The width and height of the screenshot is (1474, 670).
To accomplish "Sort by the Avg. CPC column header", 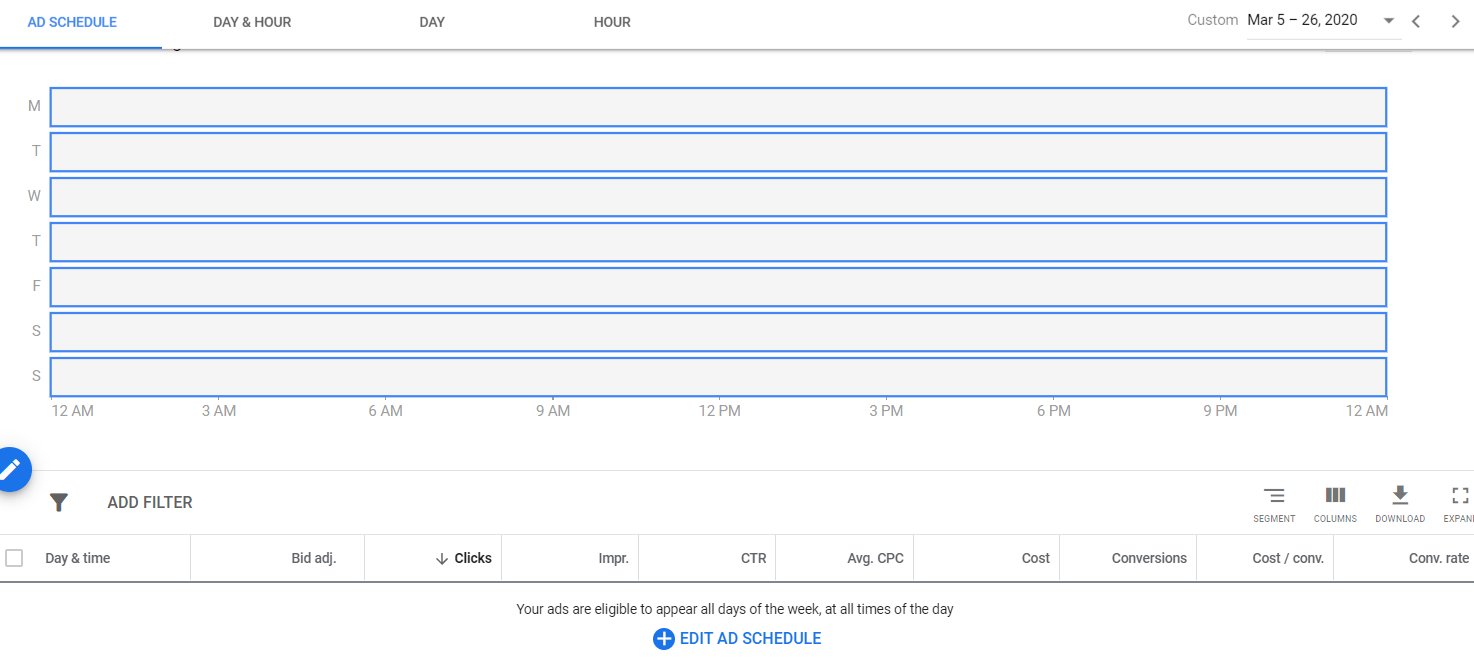I will click(x=875, y=558).
